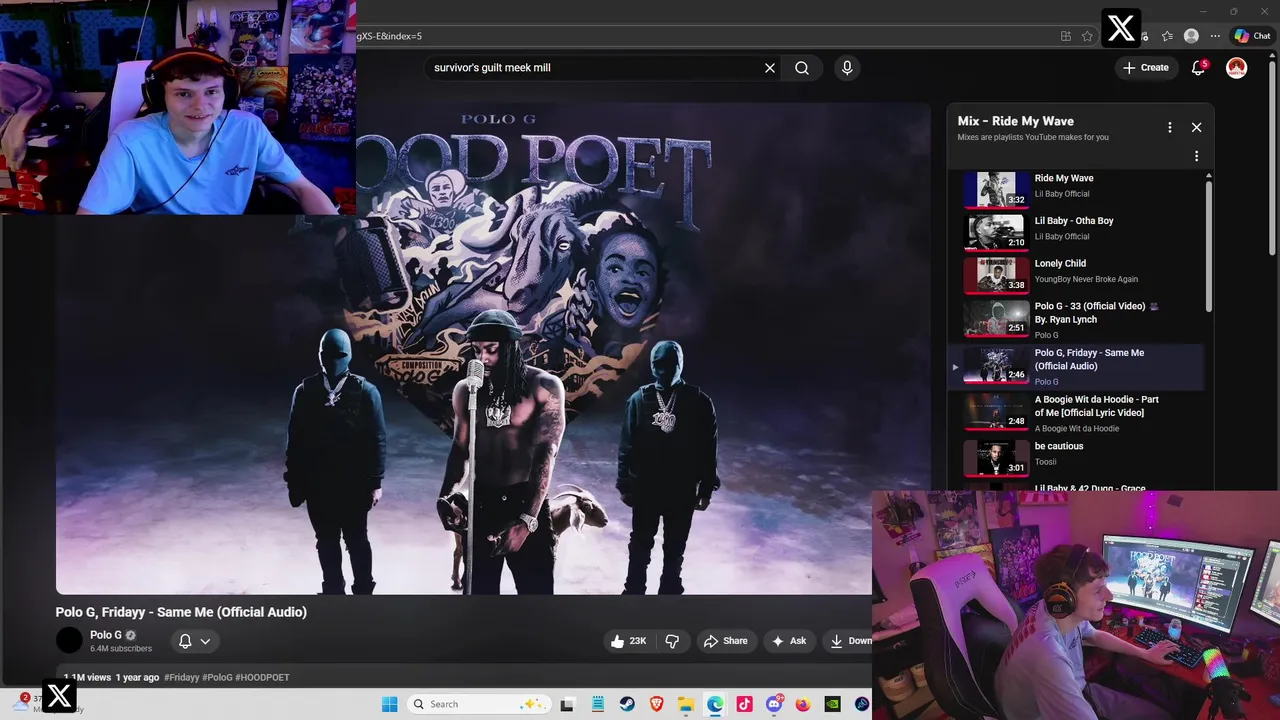Click the #HOODPOET hashtag
The height and width of the screenshot is (720, 1280).
pyautogui.click(x=262, y=677)
